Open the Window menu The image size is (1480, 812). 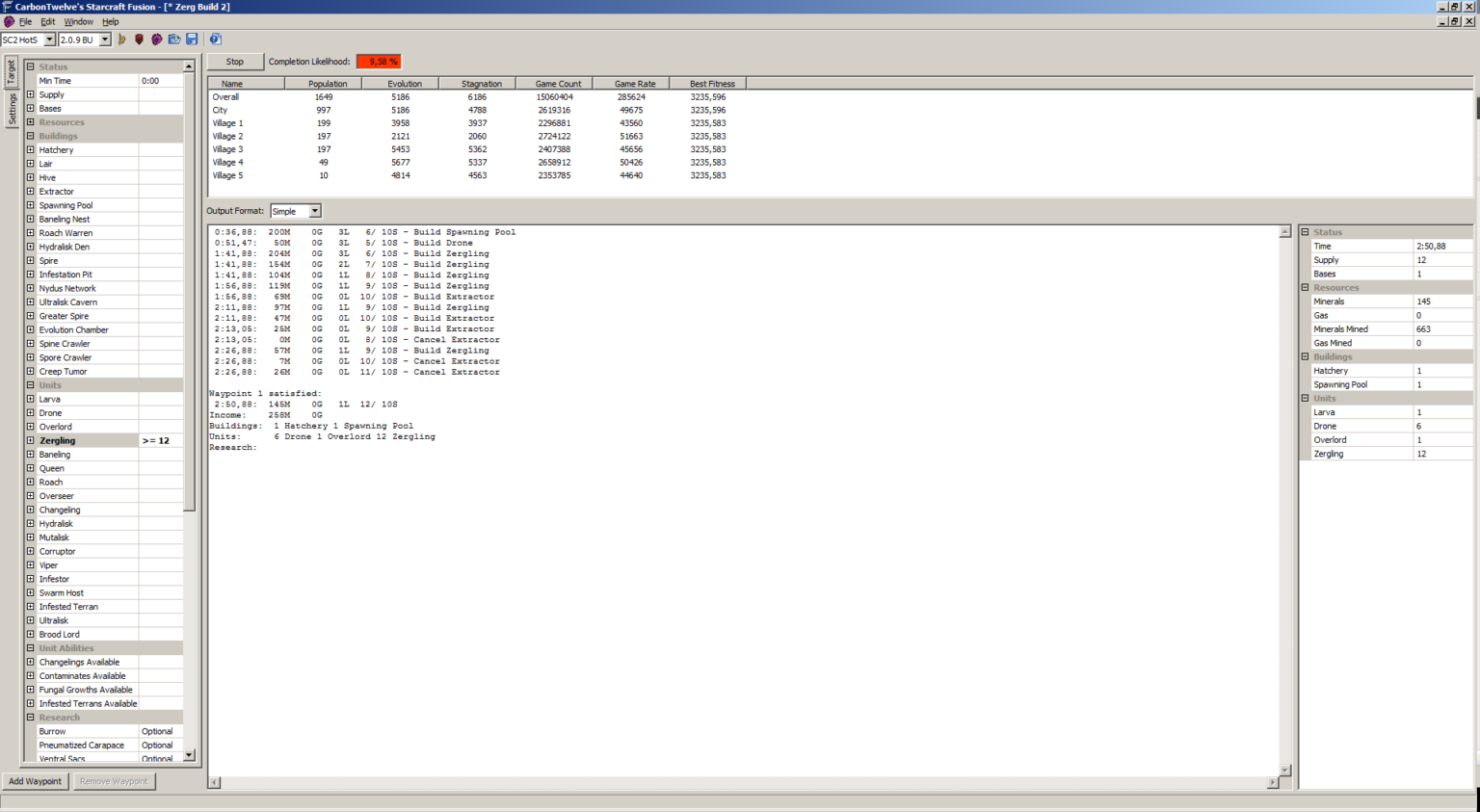coord(78,21)
